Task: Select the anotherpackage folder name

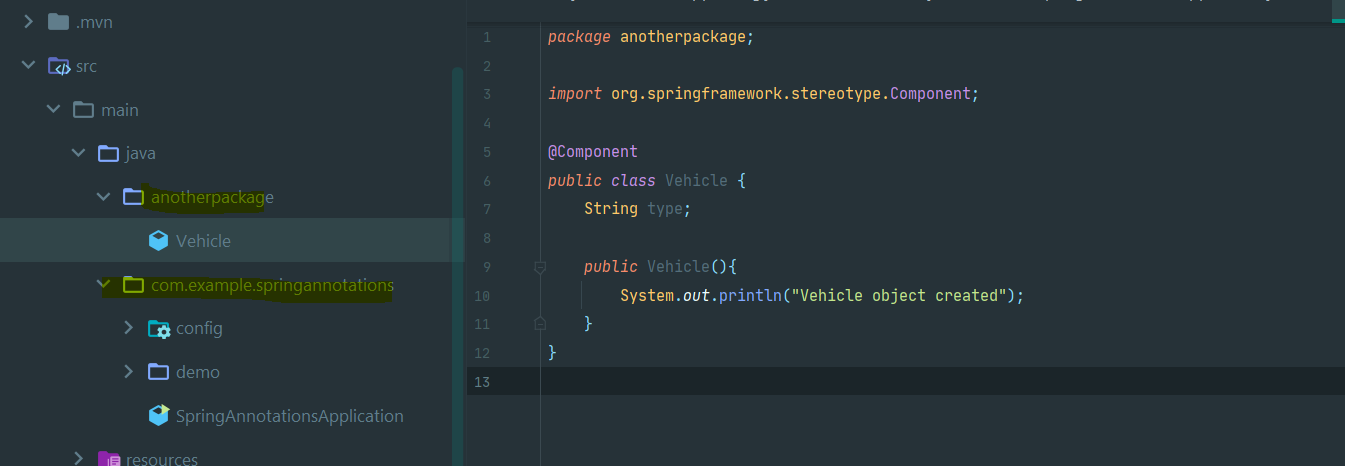Action: tap(212, 197)
